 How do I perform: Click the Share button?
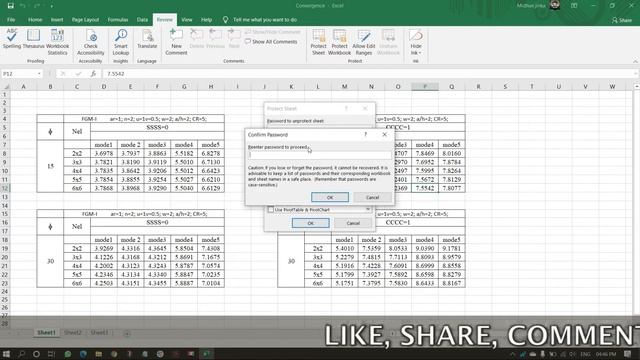(622, 20)
